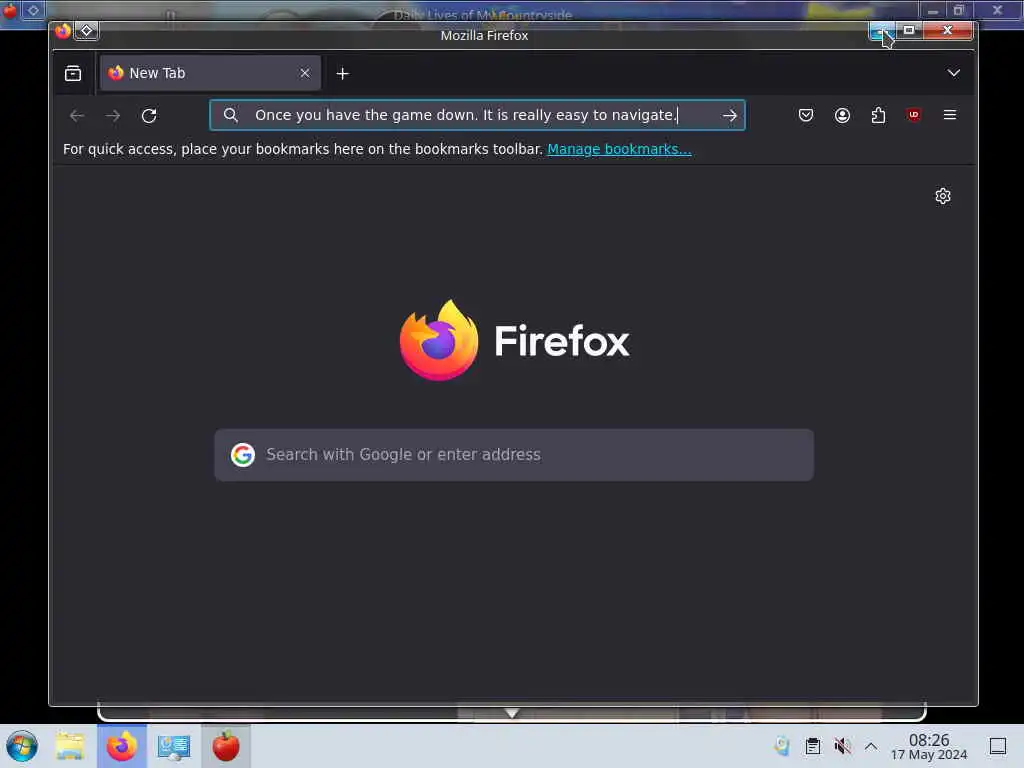This screenshot has height=768, width=1024.
Task: Close the New Tab tab
Action: (x=305, y=73)
